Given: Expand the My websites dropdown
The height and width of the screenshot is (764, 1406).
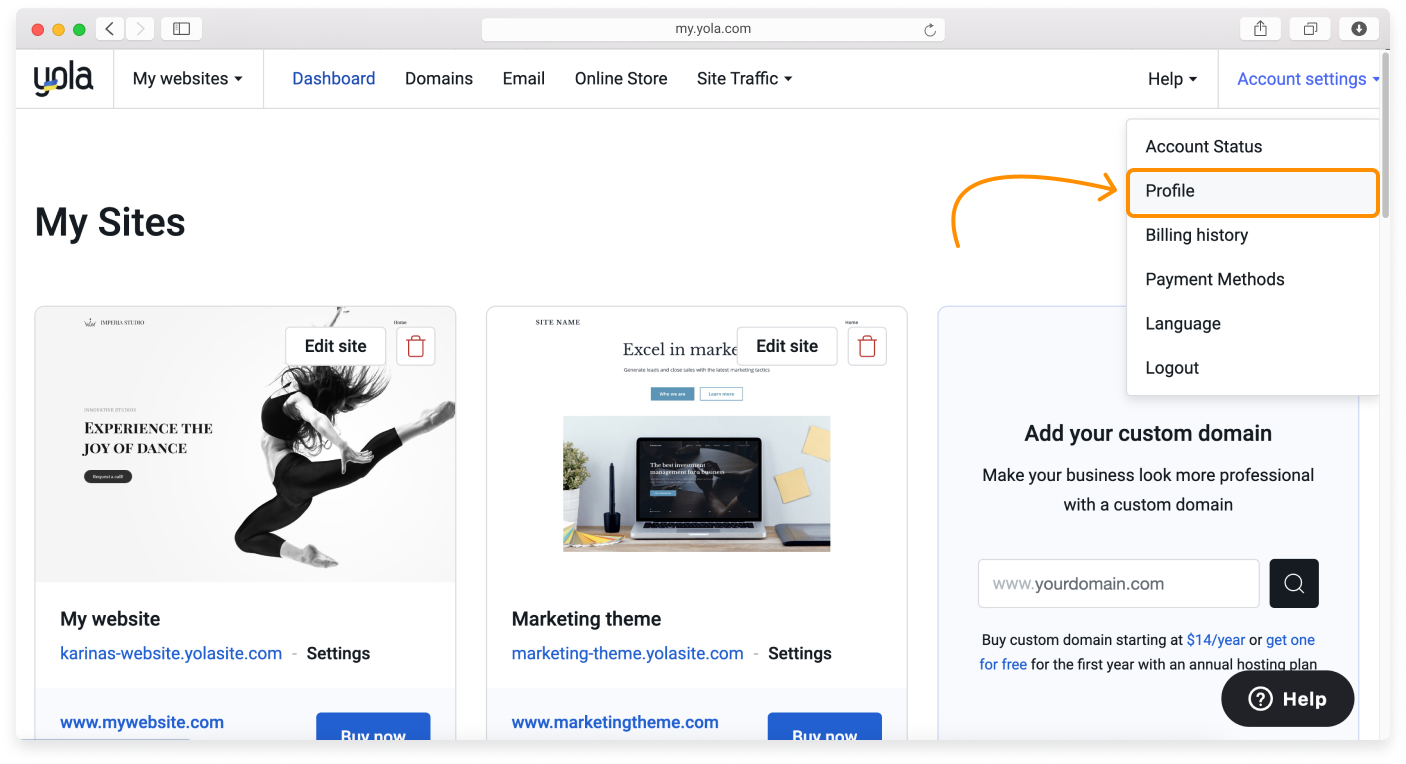Looking at the screenshot, I should (188, 79).
